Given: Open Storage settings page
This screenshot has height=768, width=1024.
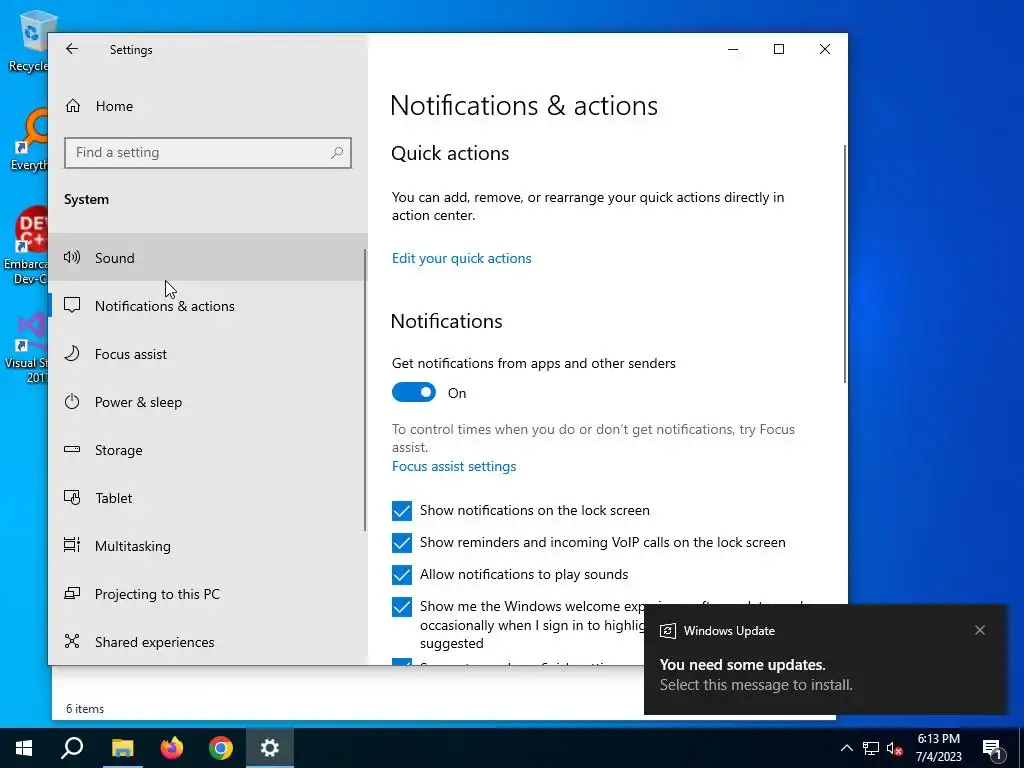Looking at the screenshot, I should point(208,450).
